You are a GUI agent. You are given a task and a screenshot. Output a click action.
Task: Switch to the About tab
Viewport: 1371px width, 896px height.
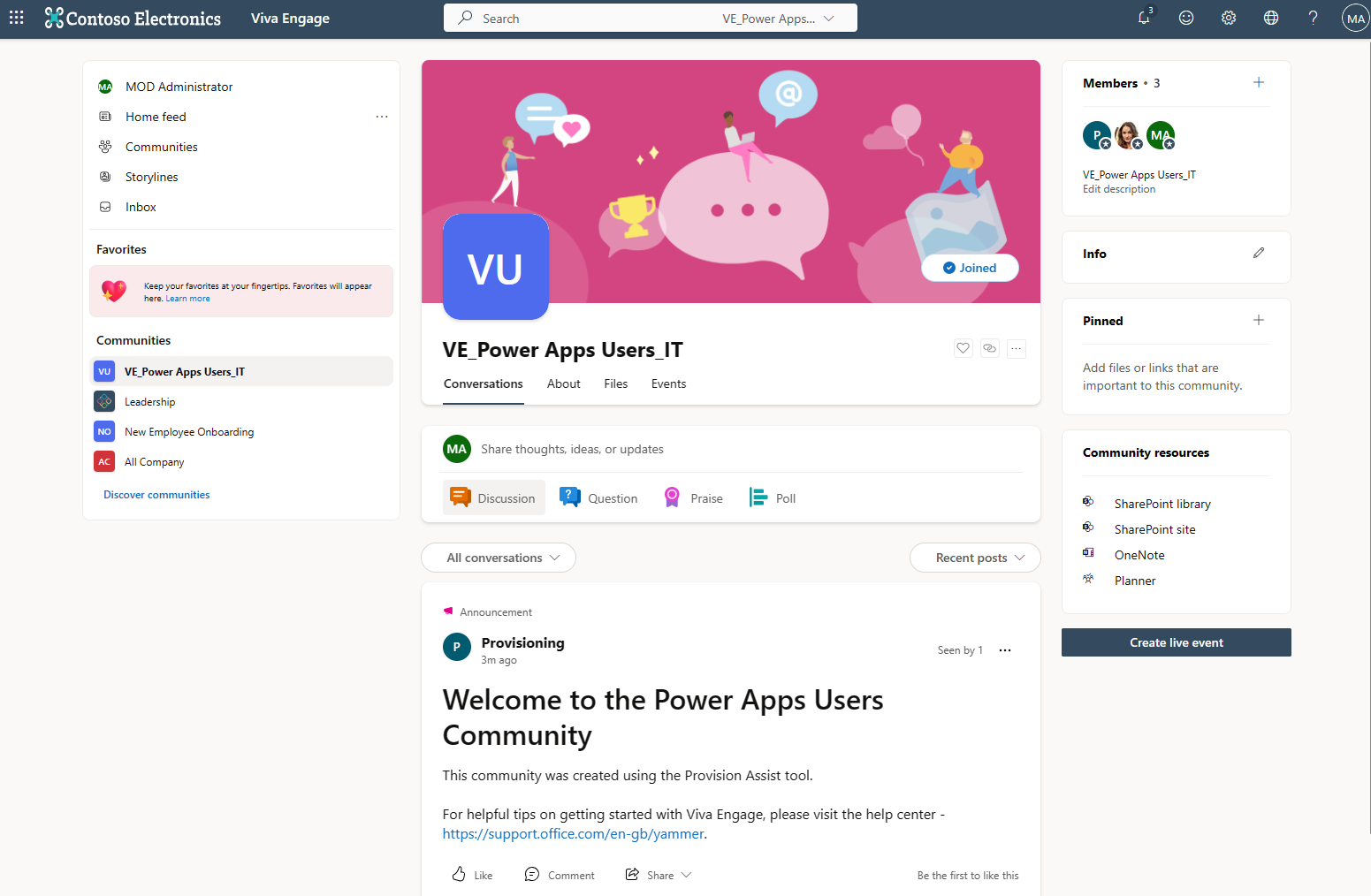(564, 384)
